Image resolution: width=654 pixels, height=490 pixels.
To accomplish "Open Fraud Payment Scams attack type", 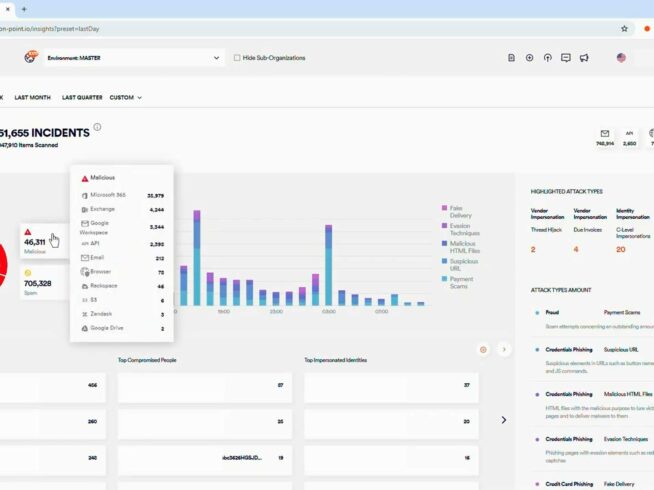I will 592,319.
